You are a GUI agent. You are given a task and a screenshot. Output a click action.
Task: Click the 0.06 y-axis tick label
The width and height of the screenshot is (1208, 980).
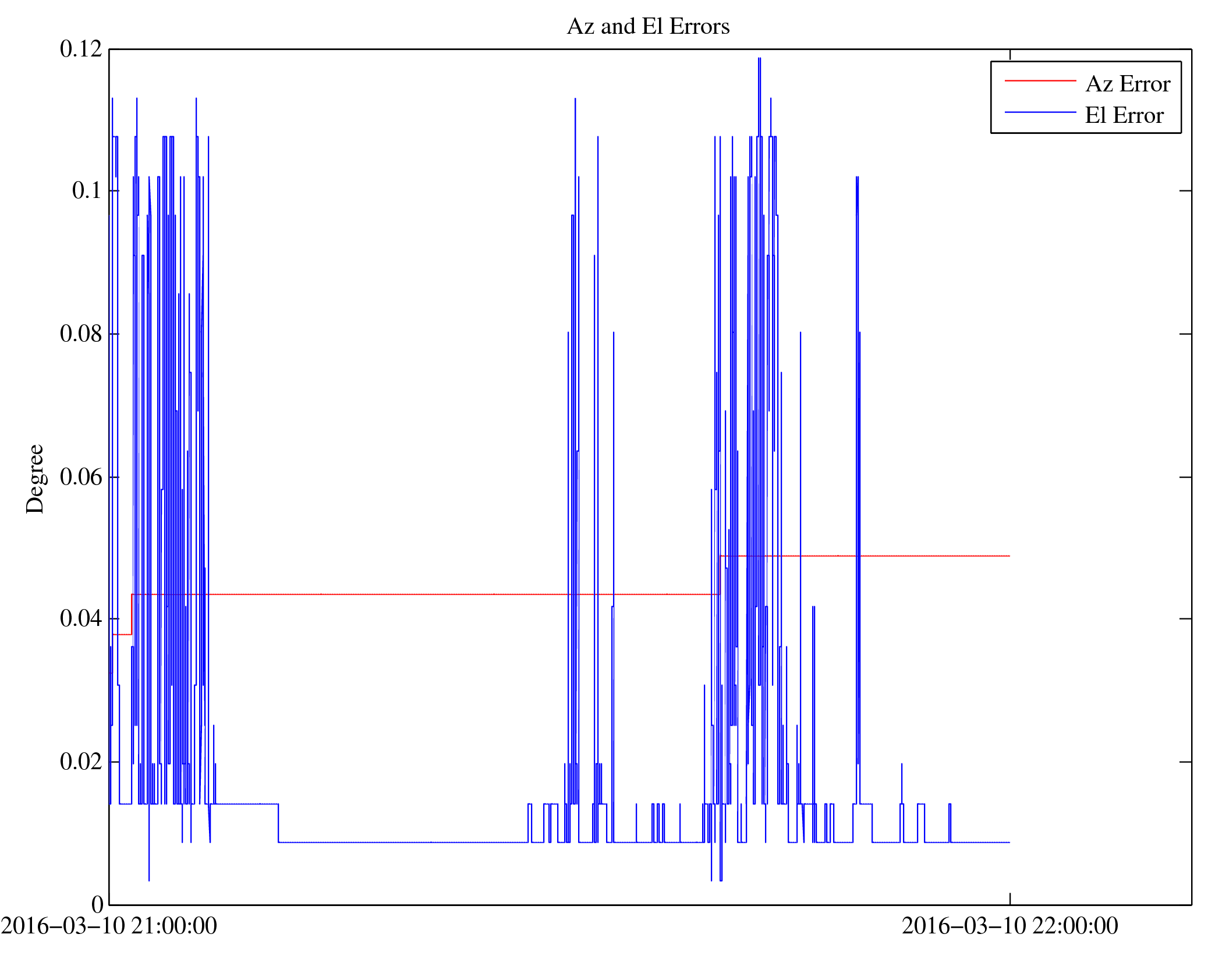(x=81, y=477)
